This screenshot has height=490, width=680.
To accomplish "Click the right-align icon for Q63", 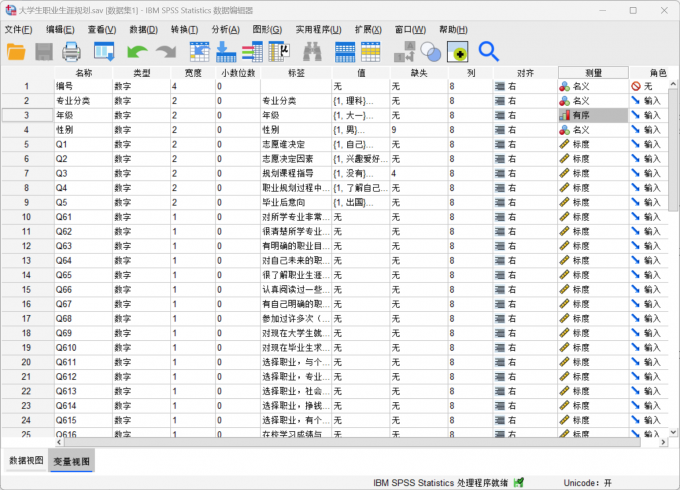I will [500, 246].
